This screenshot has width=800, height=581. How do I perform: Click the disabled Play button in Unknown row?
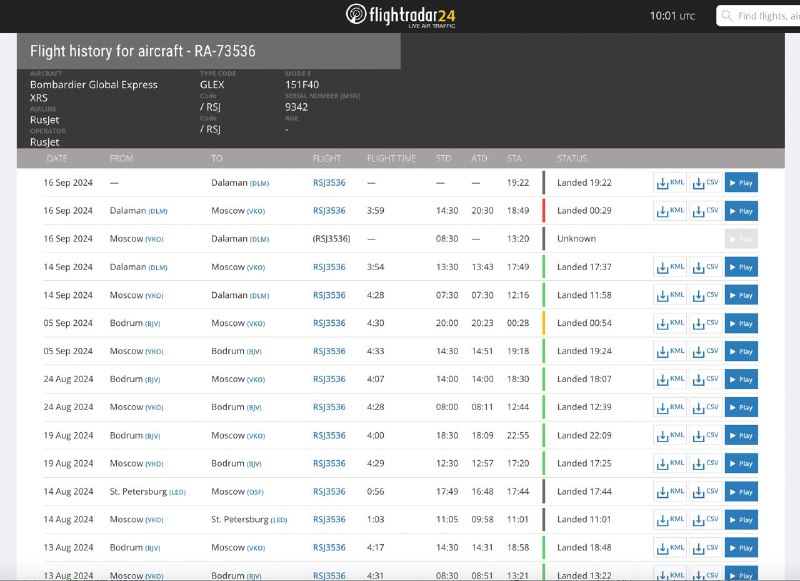tap(741, 239)
